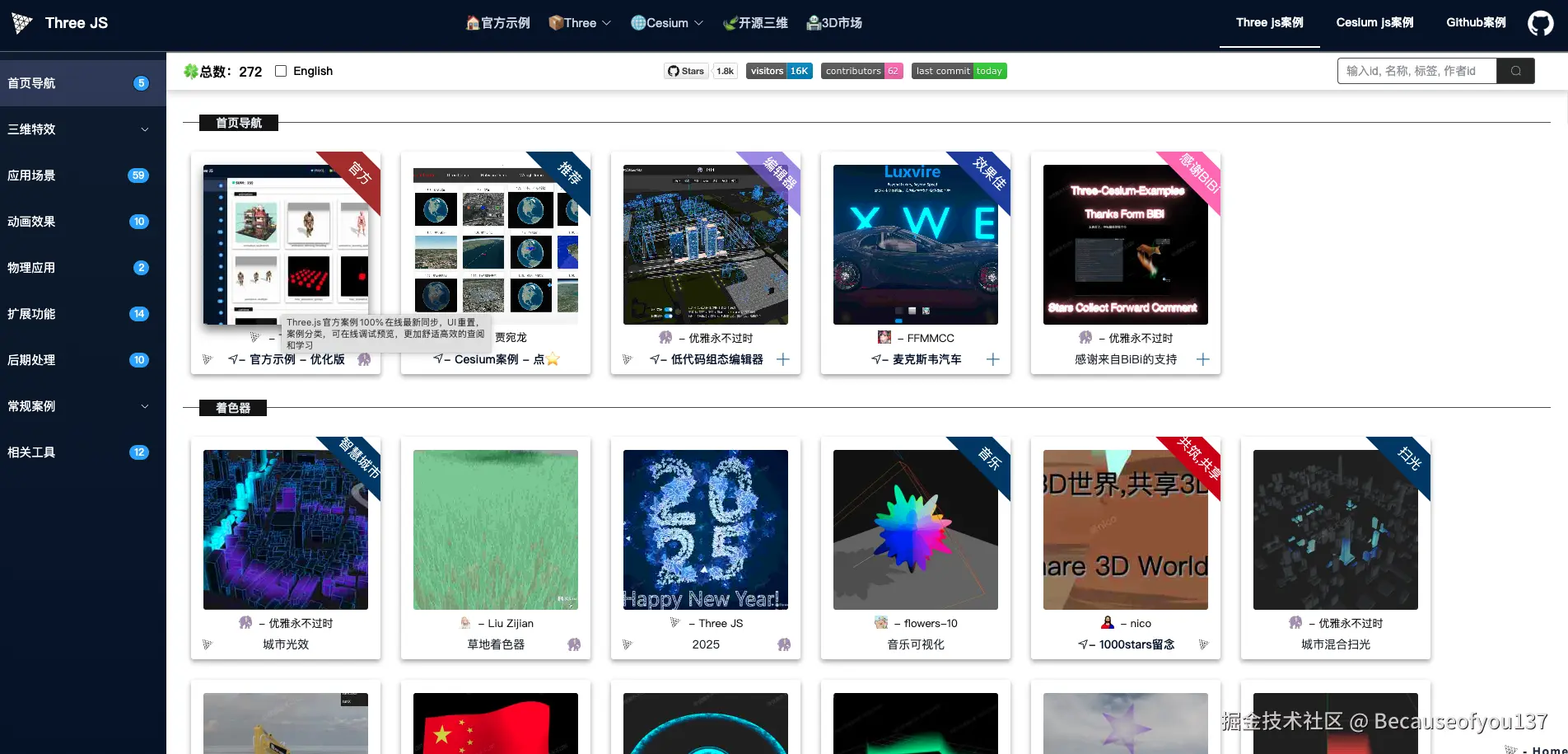1568x754 pixels.
Task: Open the Cesium案例 card title link
Action: coord(496,359)
